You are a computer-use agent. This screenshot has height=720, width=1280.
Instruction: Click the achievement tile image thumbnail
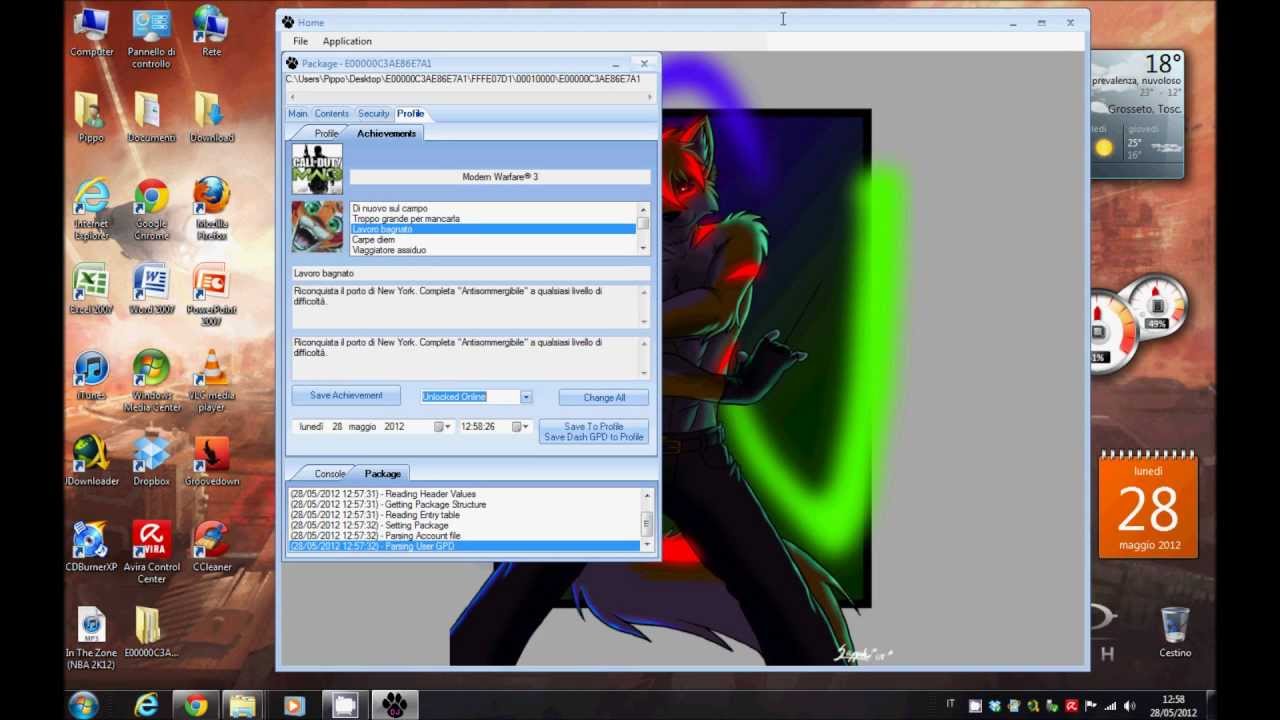[x=317, y=227]
